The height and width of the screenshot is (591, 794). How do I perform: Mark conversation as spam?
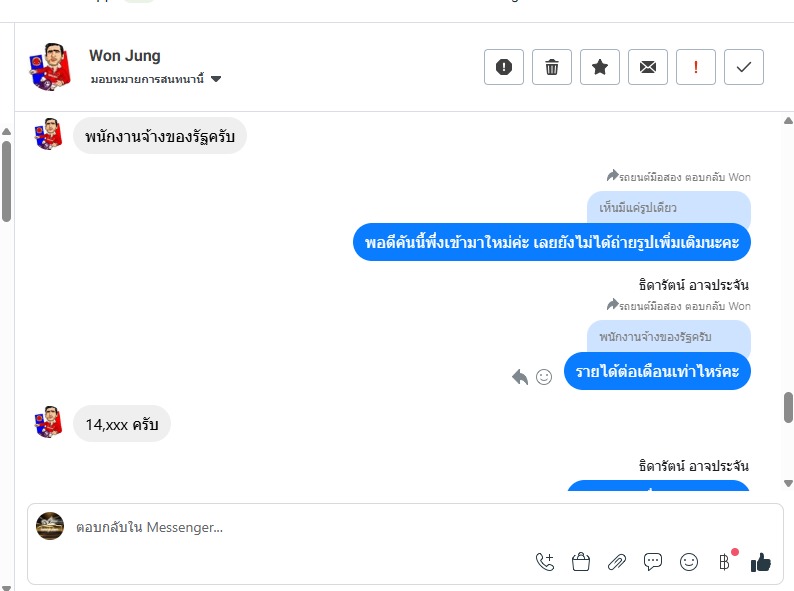point(504,67)
